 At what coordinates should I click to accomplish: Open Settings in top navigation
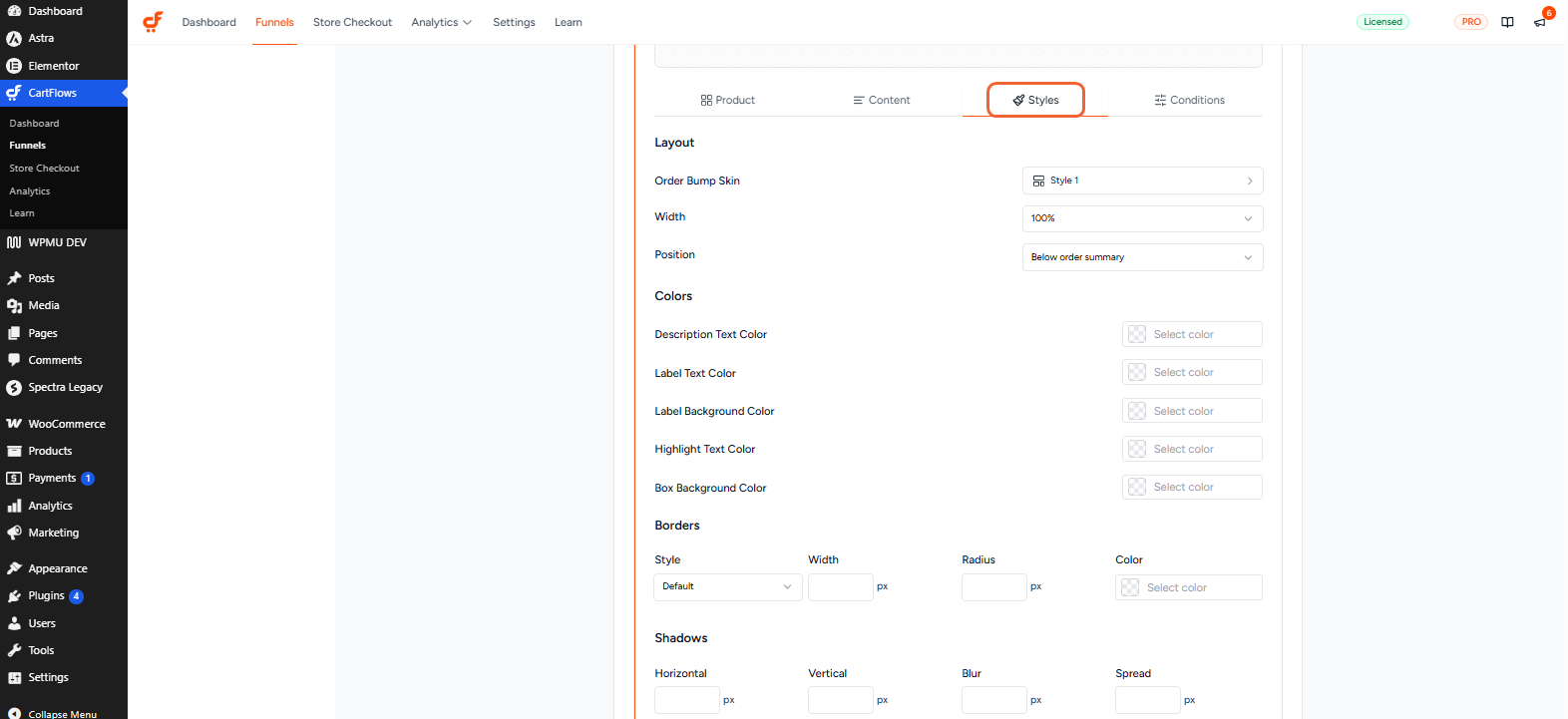click(x=514, y=22)
